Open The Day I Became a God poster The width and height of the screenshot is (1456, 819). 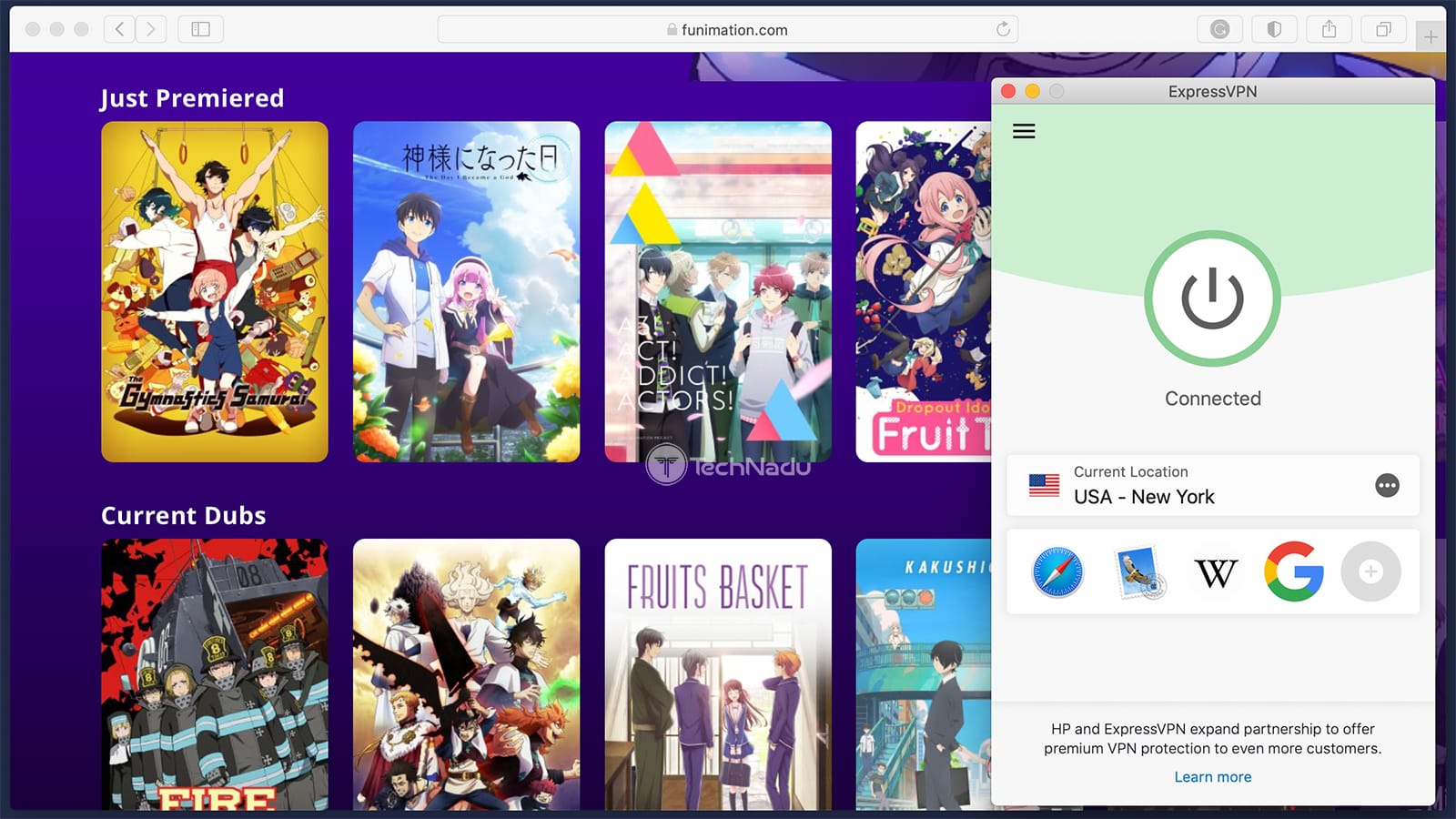coord(466,291)
